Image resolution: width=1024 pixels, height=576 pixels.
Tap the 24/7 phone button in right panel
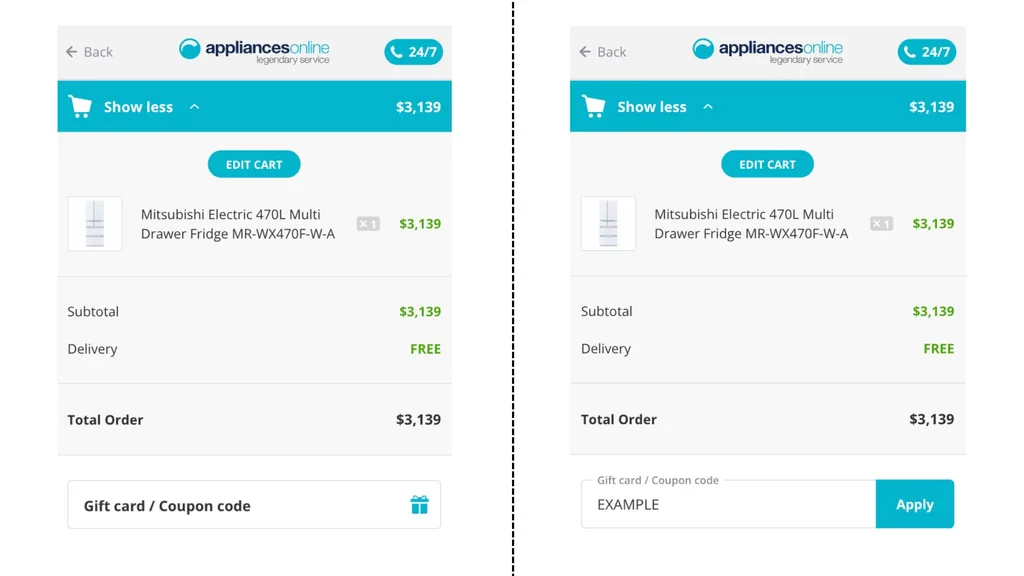pyautogui.click(x=926, y=52)
